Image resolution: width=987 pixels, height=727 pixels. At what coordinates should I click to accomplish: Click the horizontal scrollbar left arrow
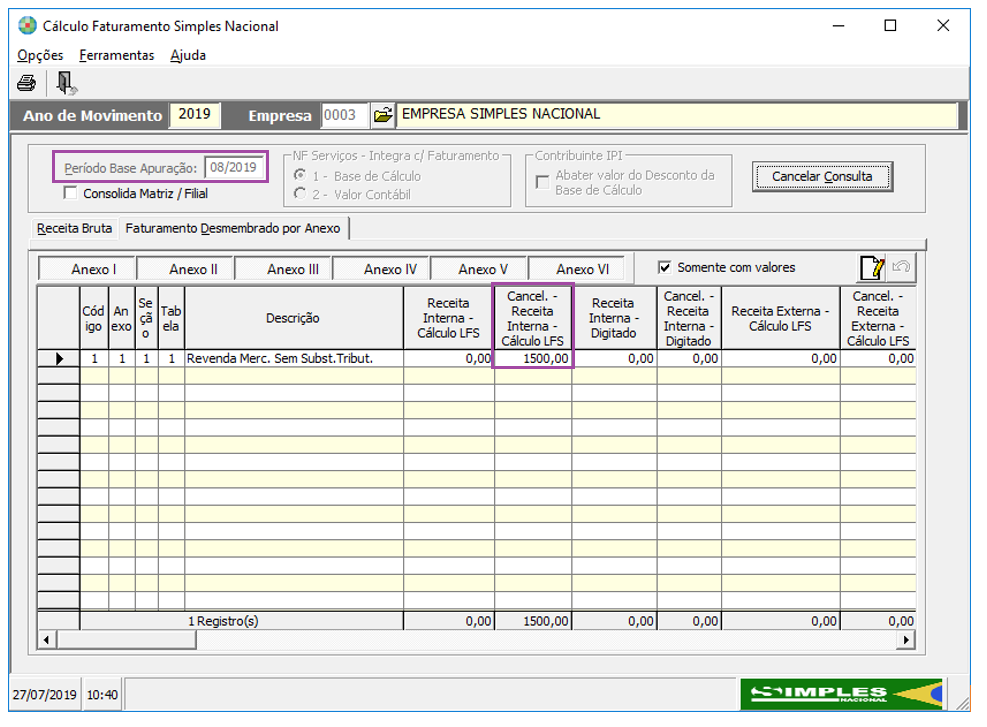(46, 640)
